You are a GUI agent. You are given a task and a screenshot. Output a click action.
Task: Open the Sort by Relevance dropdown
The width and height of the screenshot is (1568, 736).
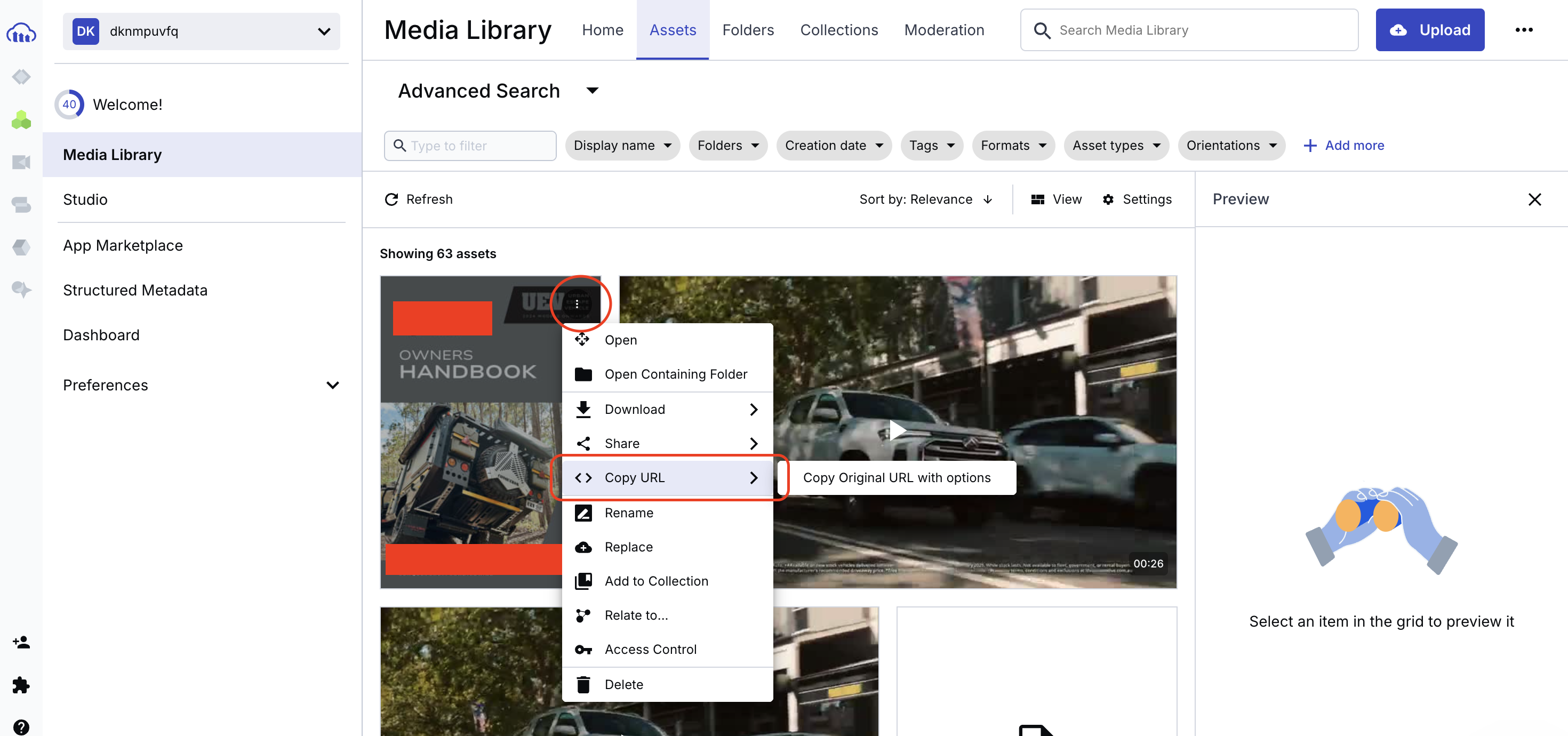point(925,199)
